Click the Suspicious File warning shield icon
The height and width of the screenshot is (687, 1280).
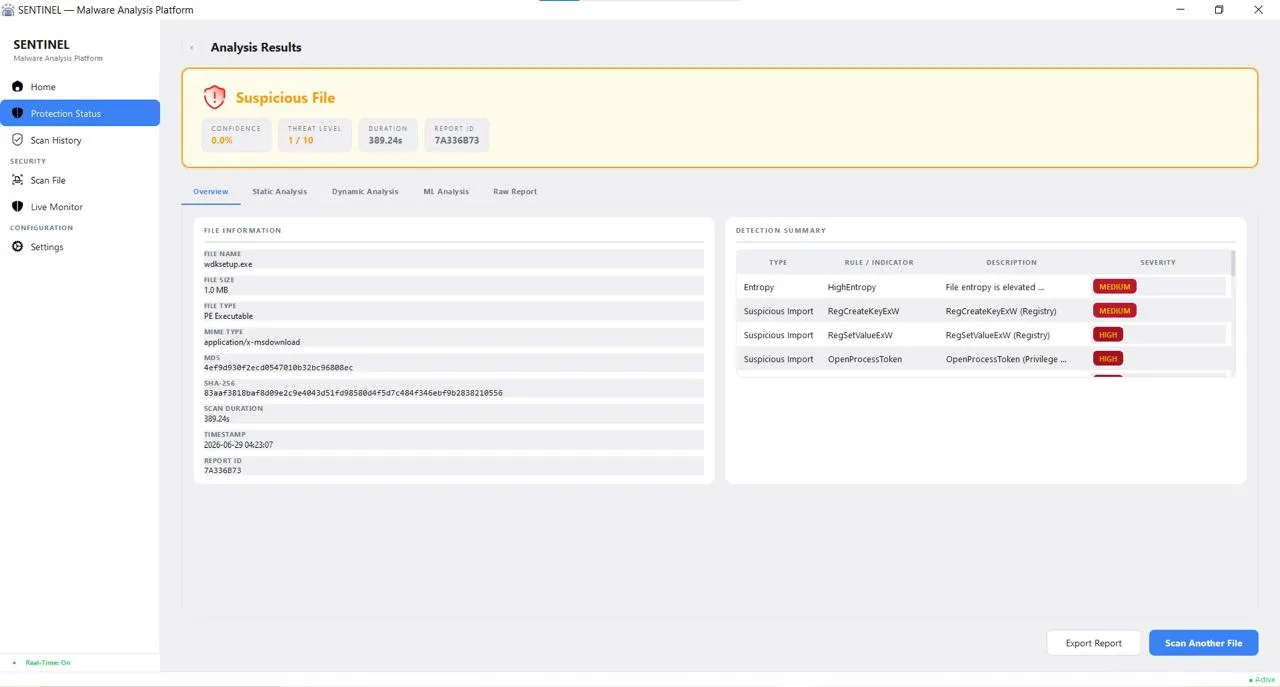pos(214,97)
